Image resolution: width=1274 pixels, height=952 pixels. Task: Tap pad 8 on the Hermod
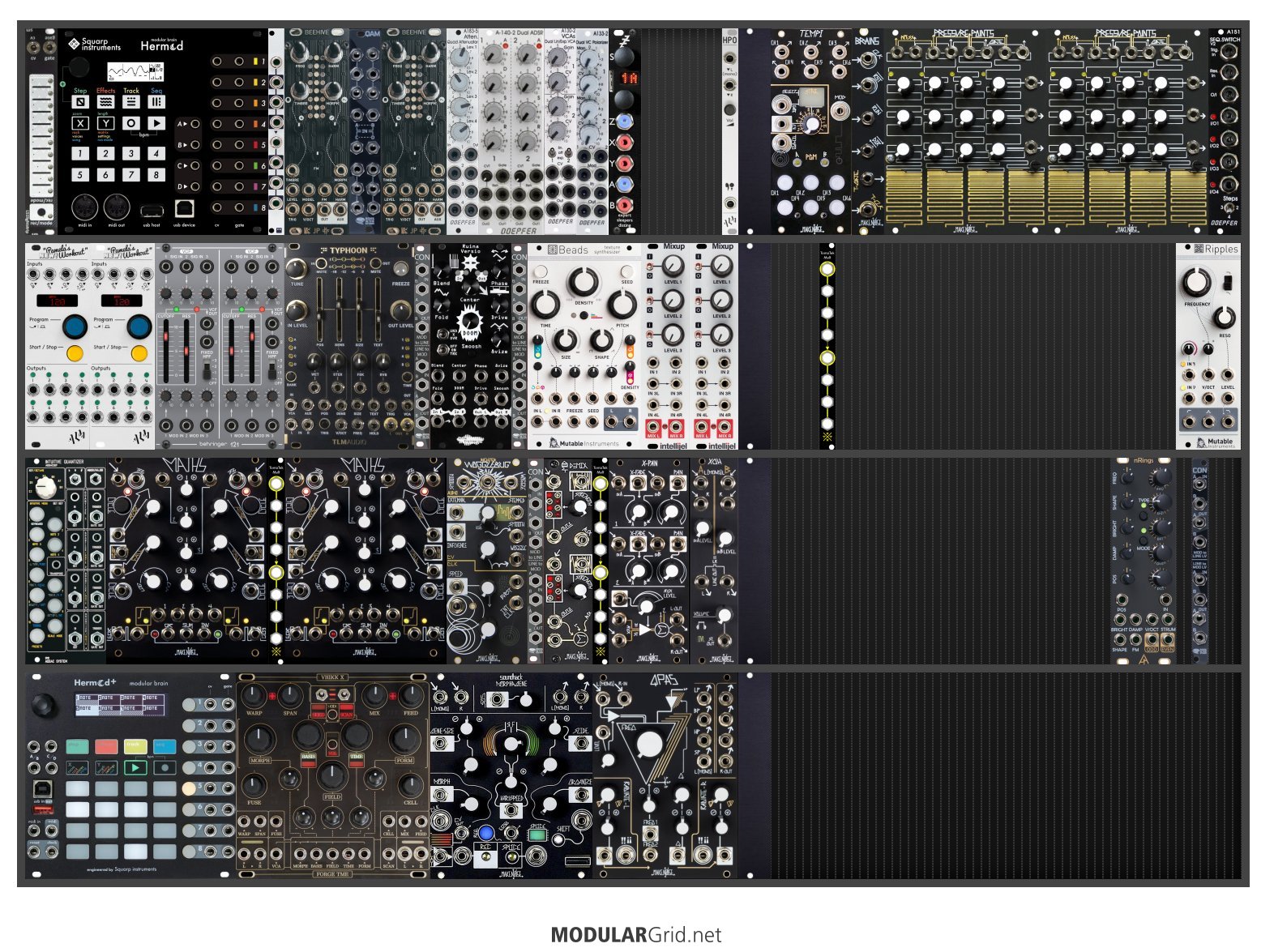pyautogui.click(x=156, y=174)
